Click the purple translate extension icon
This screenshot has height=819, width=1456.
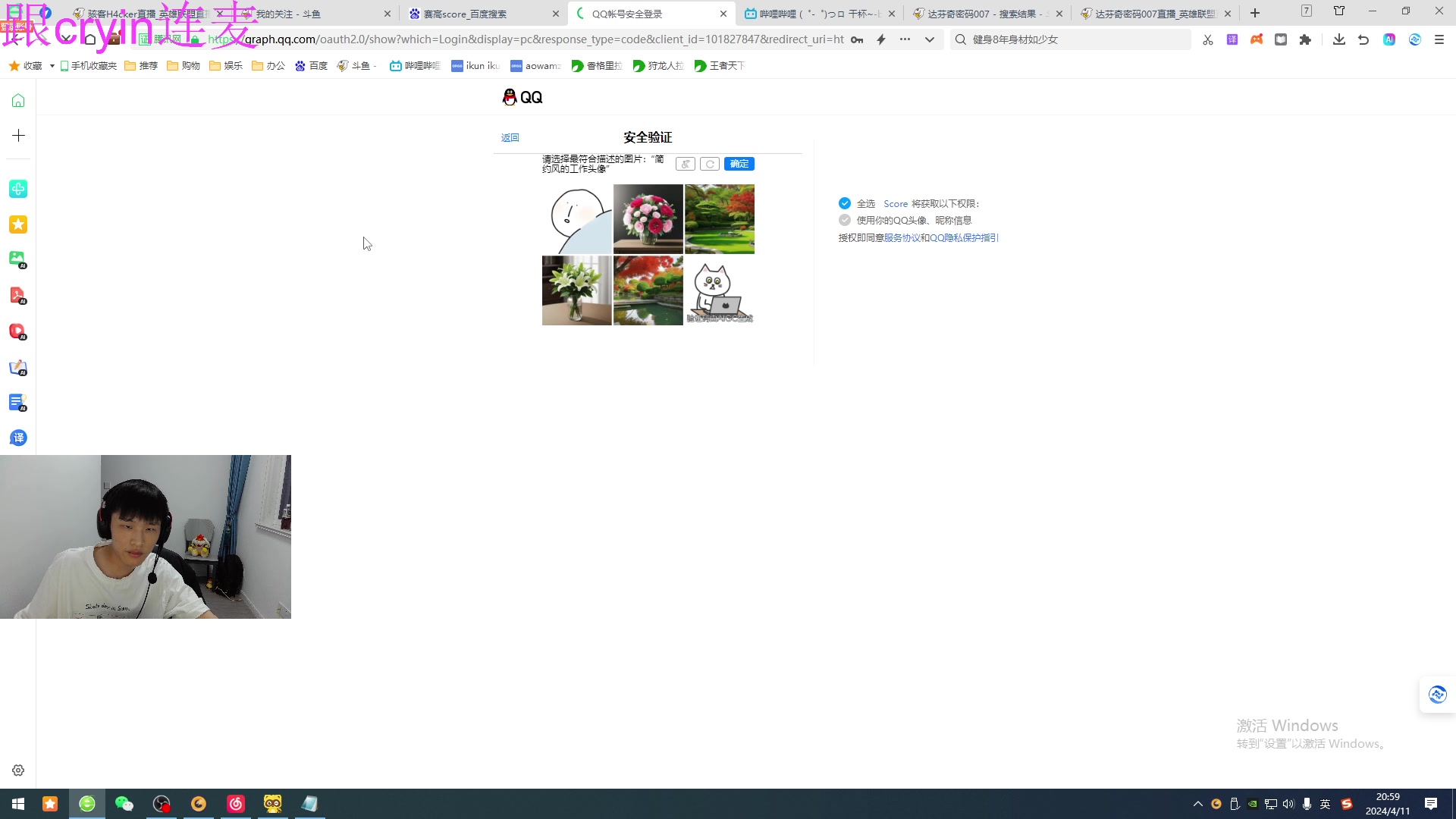[1232, 39]
